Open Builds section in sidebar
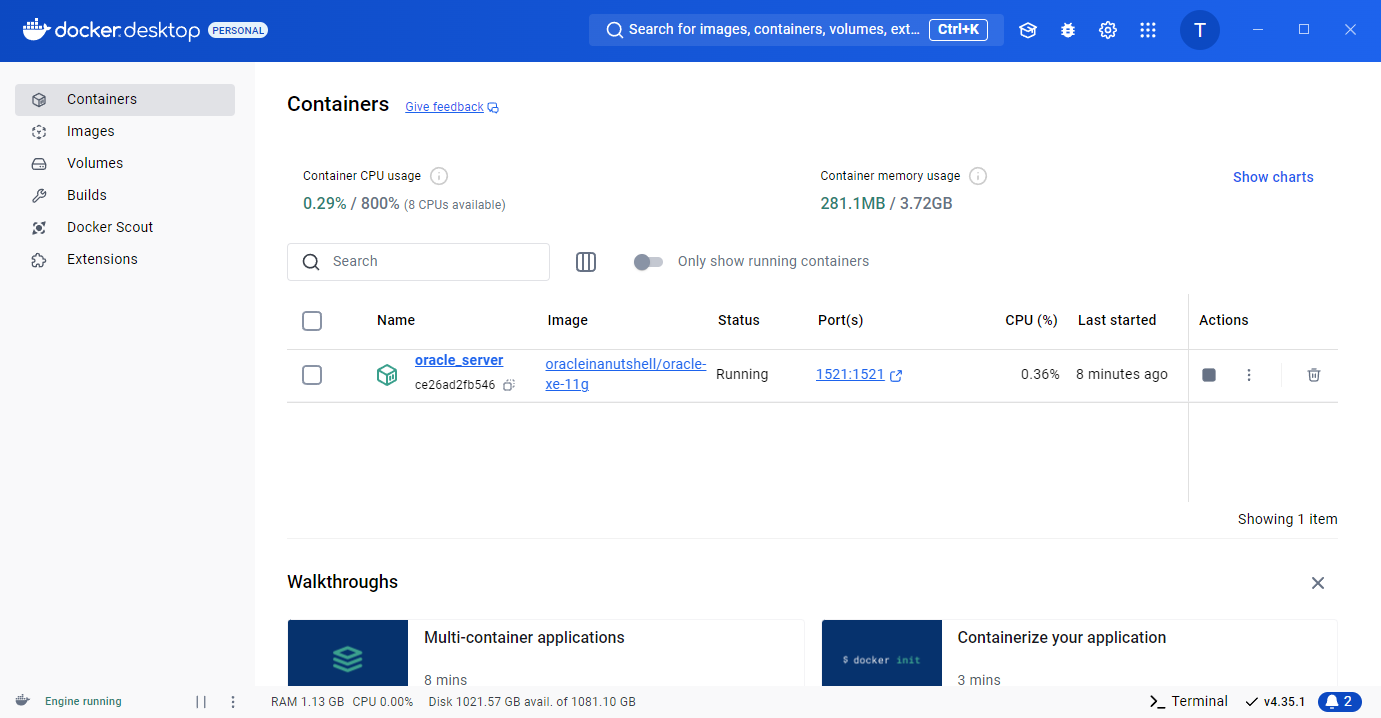Image resolution: width=1381 pixels, height=718 pixels. coord(125,196)
